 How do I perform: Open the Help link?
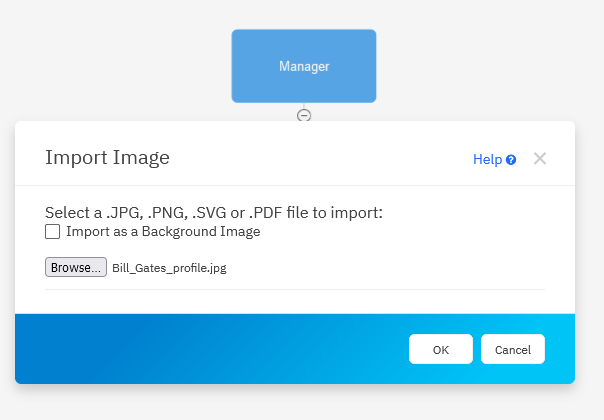pyautogui.click(x=487, y=159)
